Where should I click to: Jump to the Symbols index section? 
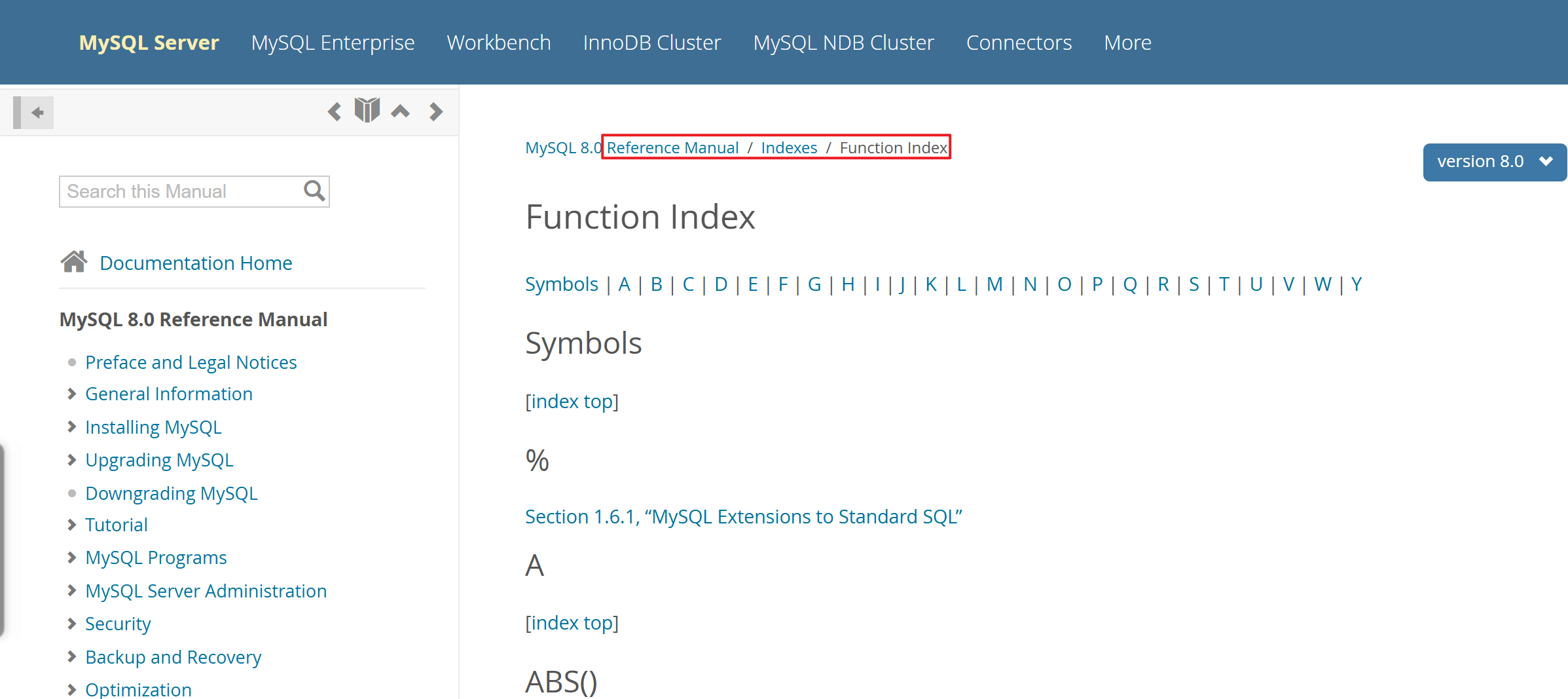(562, 284)
